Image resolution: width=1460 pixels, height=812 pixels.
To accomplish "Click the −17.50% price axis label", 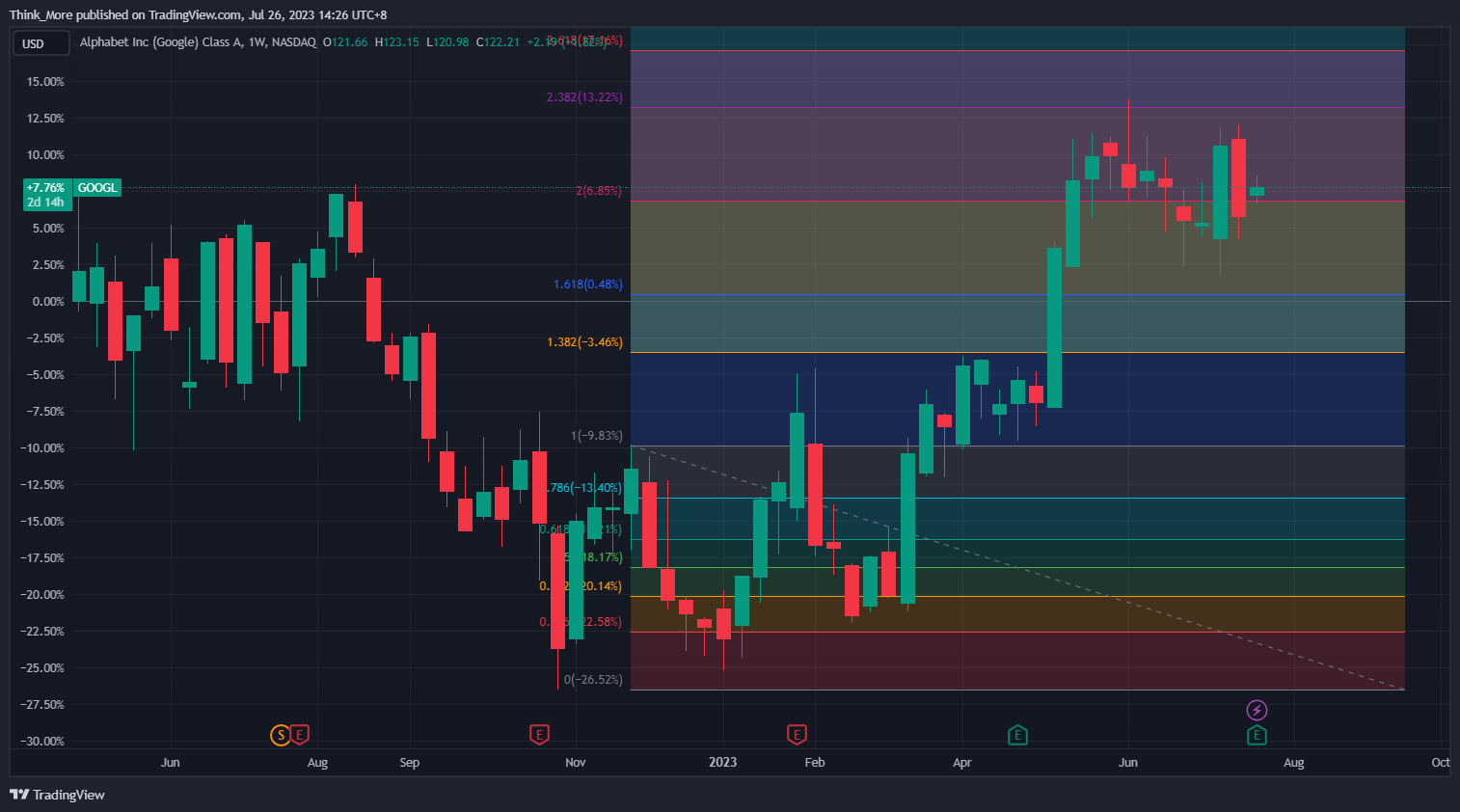I will pyautogui.click(x=41, y=558).
